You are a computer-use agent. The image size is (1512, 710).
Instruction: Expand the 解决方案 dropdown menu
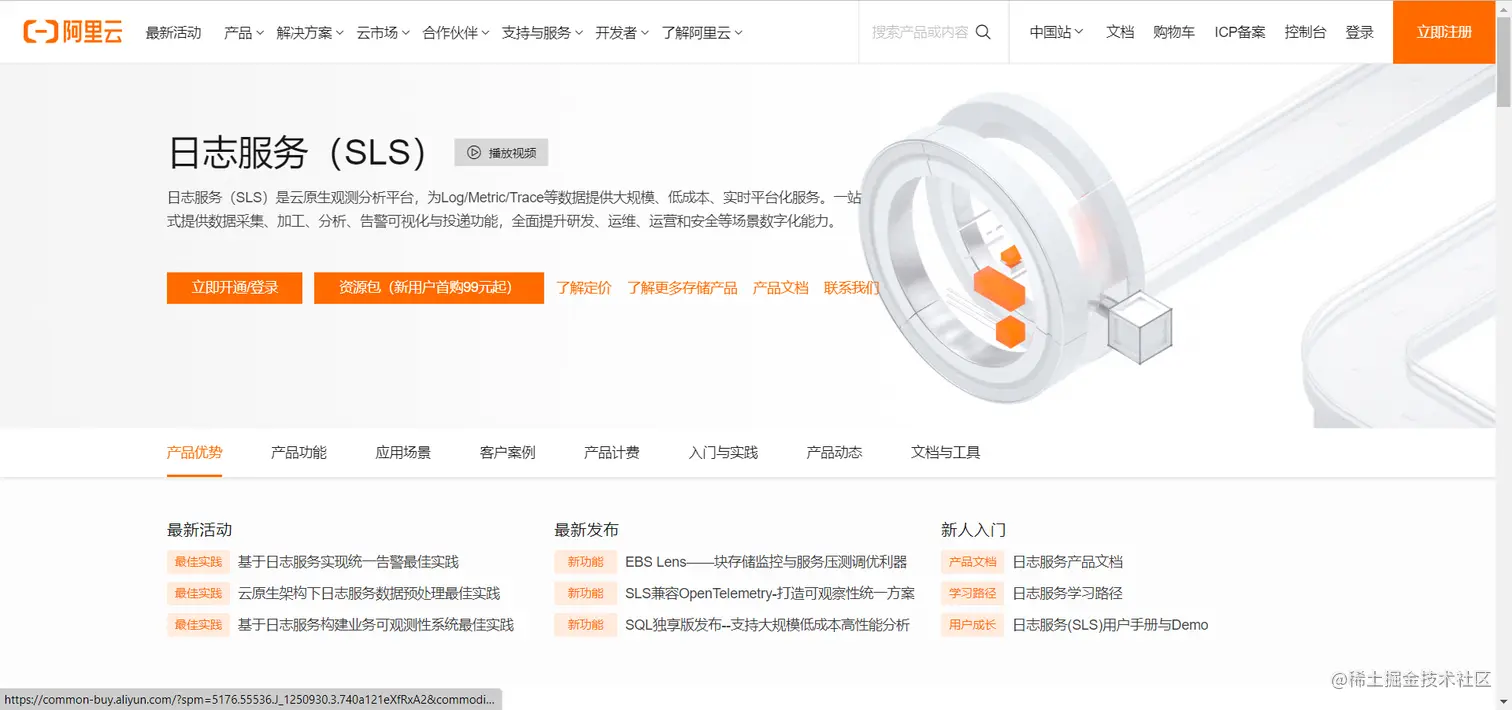310,33
